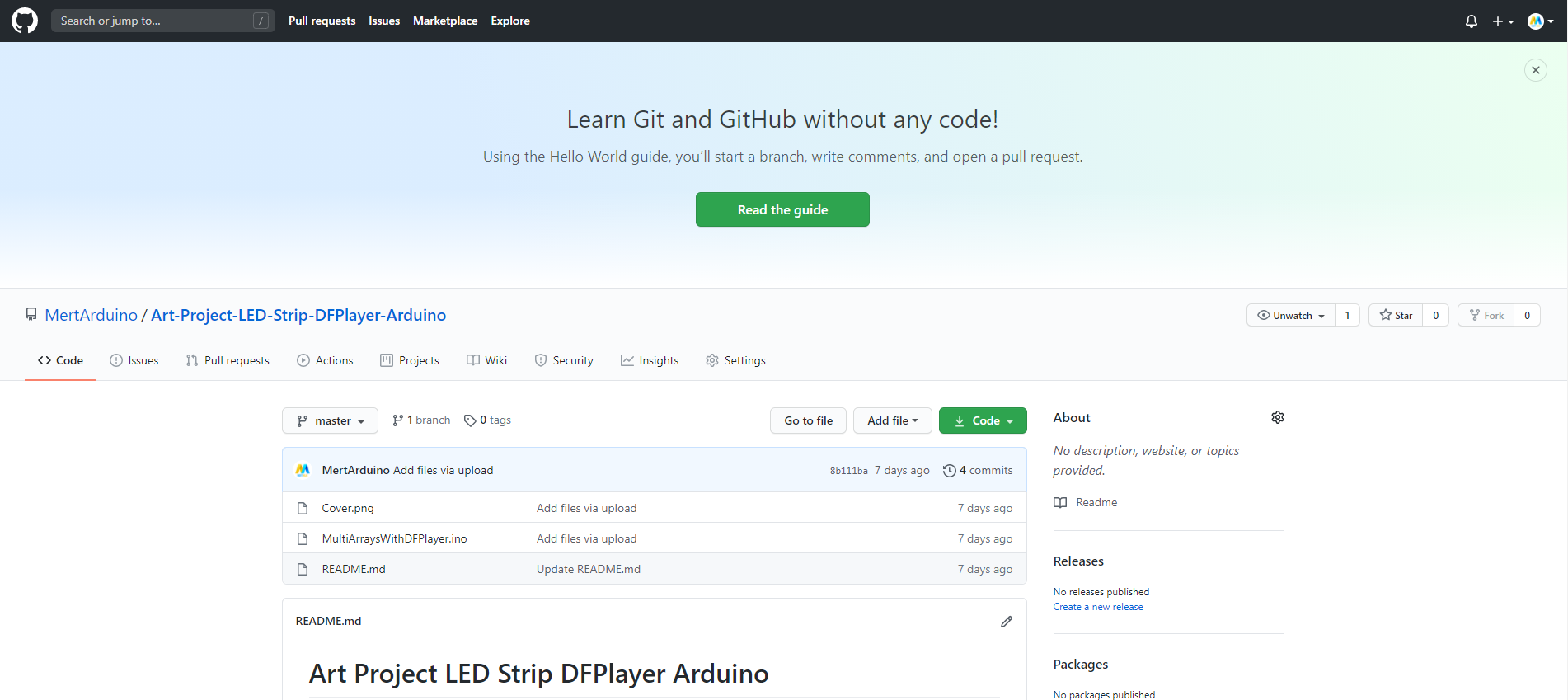Open Cover.png's 'Add files via upload' commit message
1568x700 pixels.
[586, 508]
